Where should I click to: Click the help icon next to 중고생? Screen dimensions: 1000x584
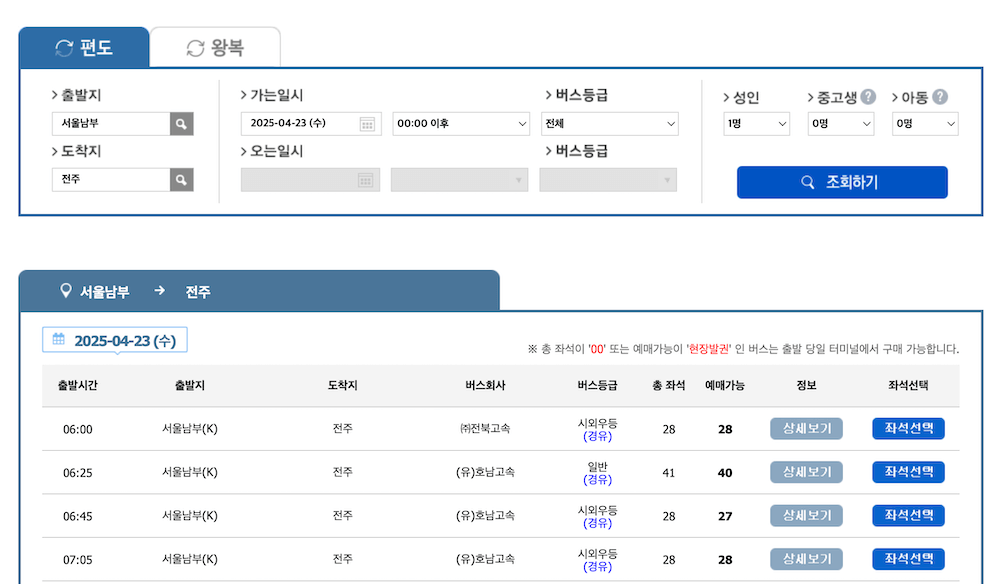867,97
